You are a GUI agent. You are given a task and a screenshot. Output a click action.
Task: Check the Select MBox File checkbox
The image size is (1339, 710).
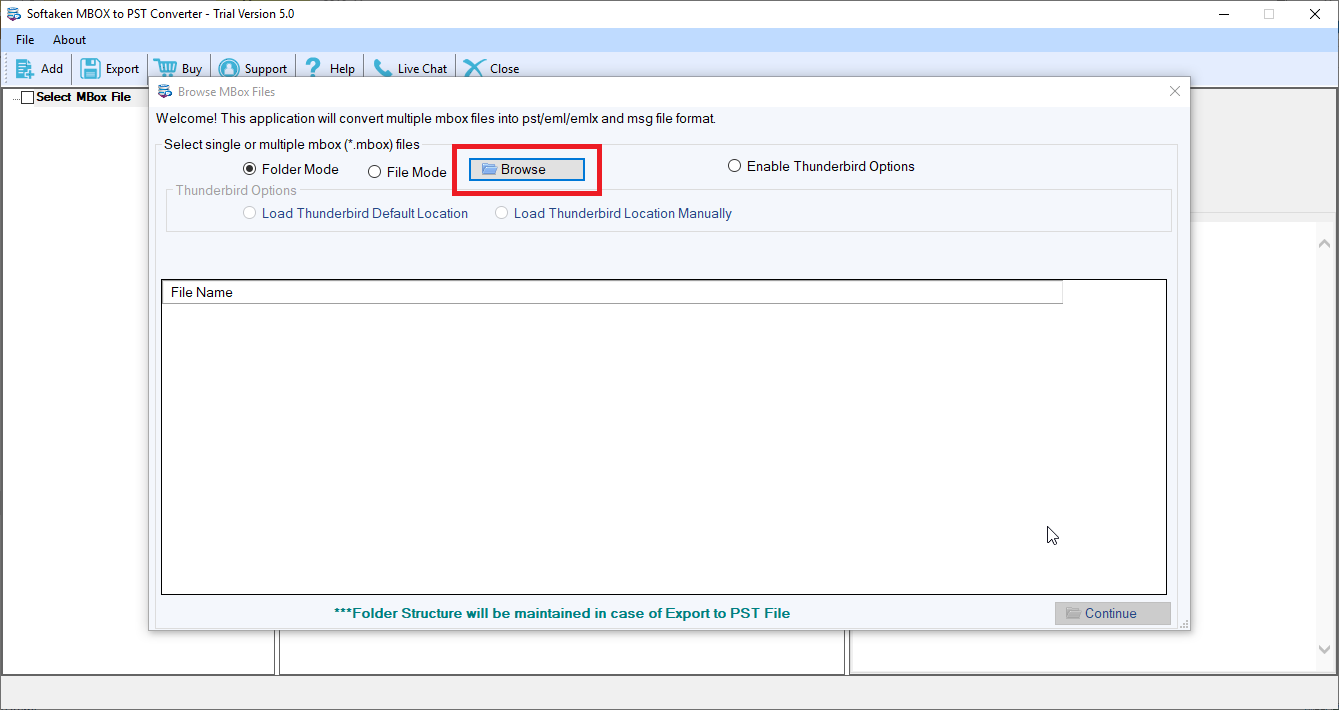pos(28,97)
